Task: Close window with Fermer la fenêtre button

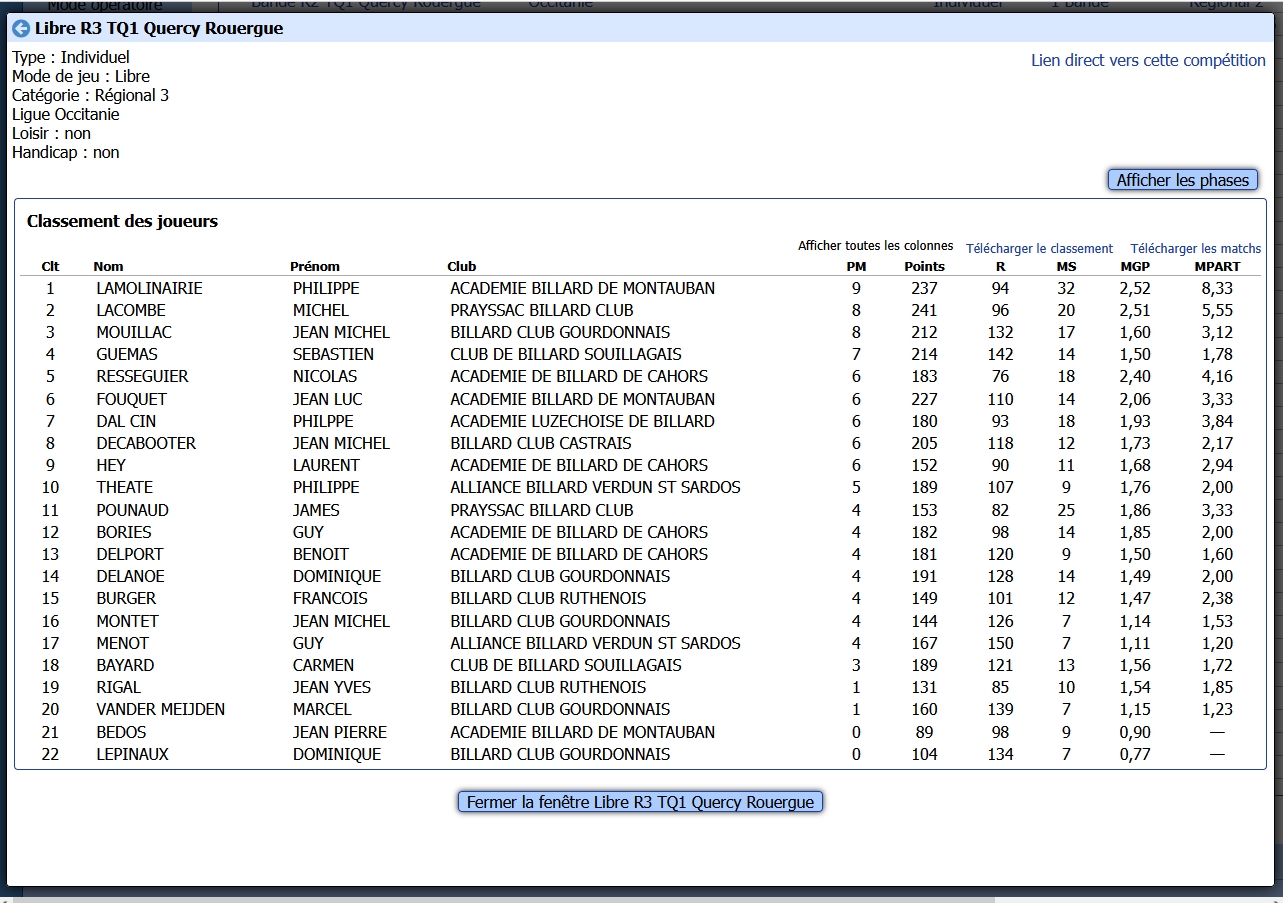Action: click(x=640, y=802)
